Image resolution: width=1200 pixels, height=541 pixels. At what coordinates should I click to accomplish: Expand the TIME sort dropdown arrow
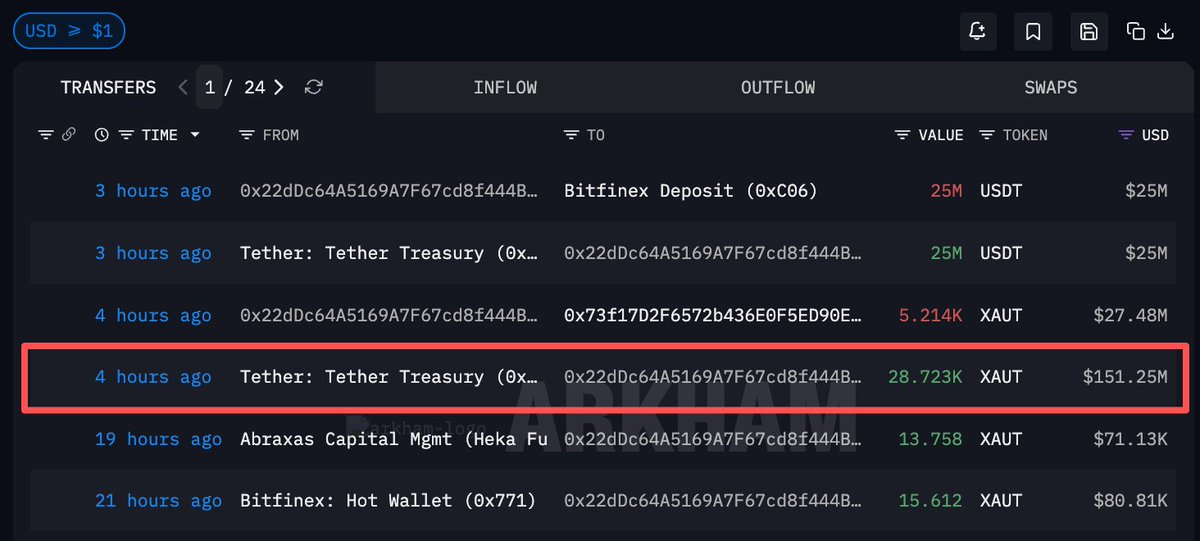coord(195,135)
